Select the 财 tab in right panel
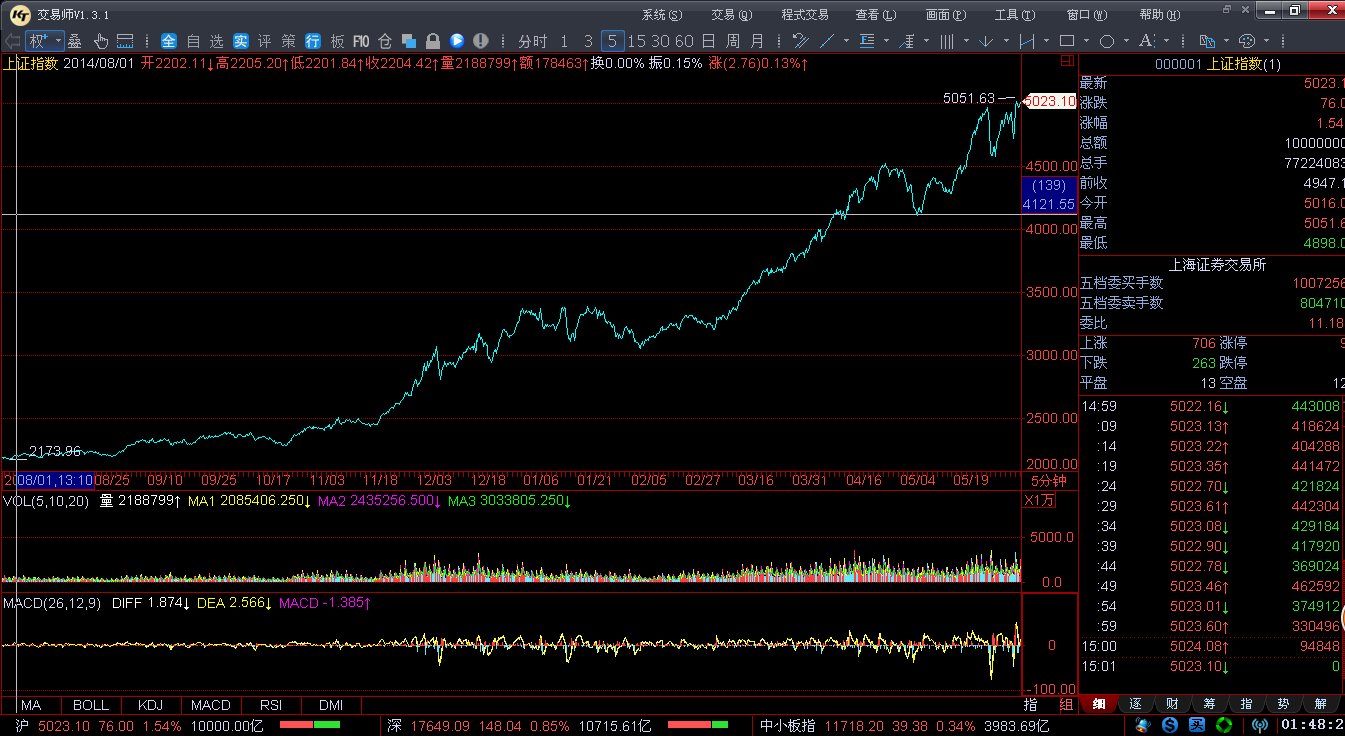Image resolution: width=1345 pixels, height=736 pixels. (1172, 704)
